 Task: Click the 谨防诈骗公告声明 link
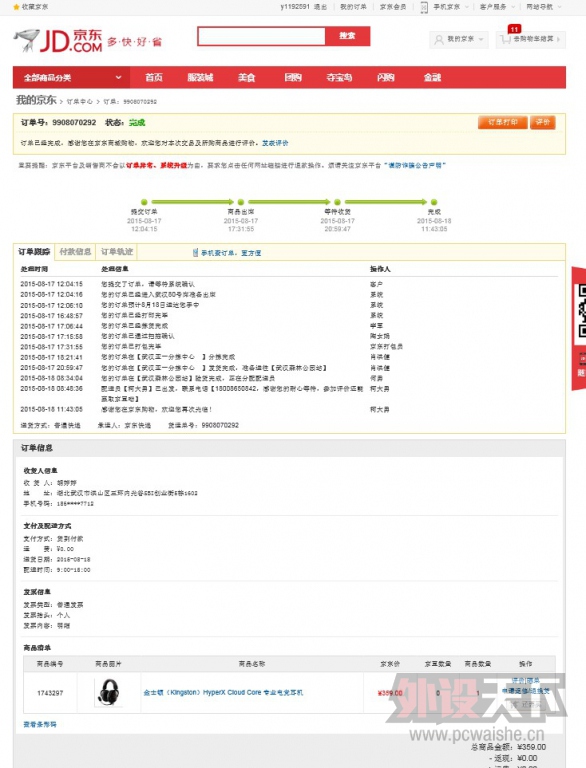415,166
